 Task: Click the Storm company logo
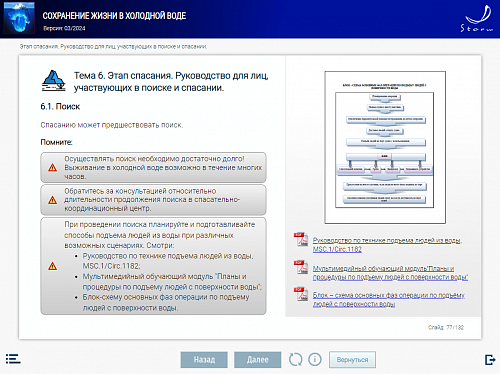[x=477, y=19]
